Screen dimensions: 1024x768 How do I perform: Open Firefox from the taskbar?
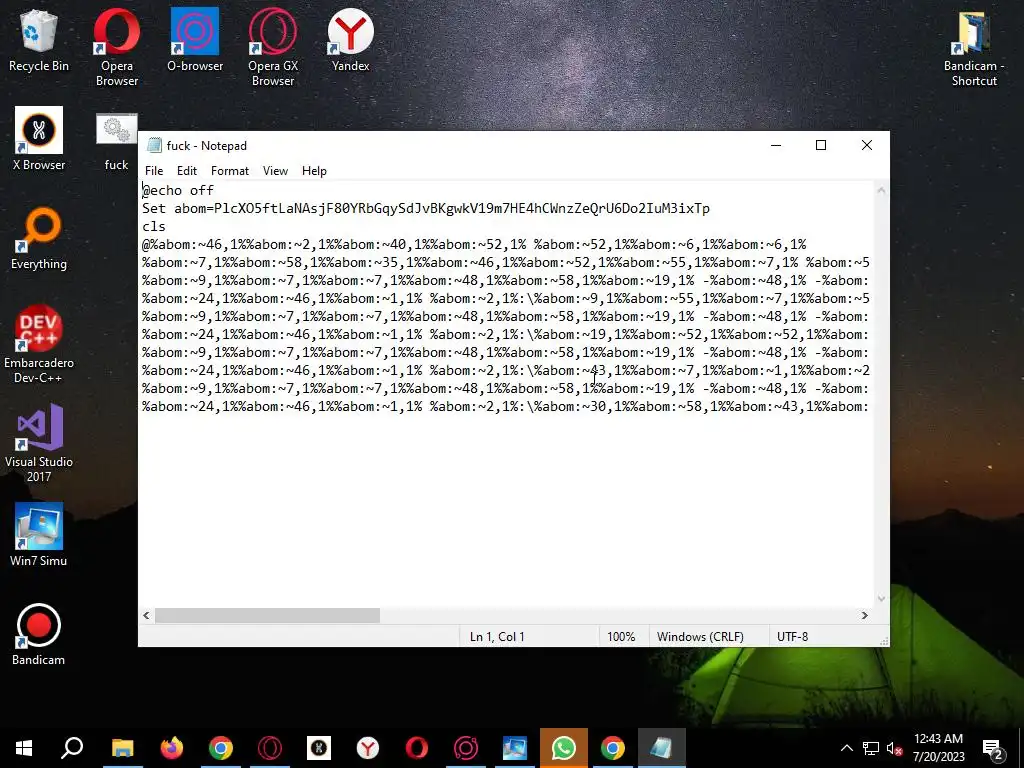tap(171, 748)
